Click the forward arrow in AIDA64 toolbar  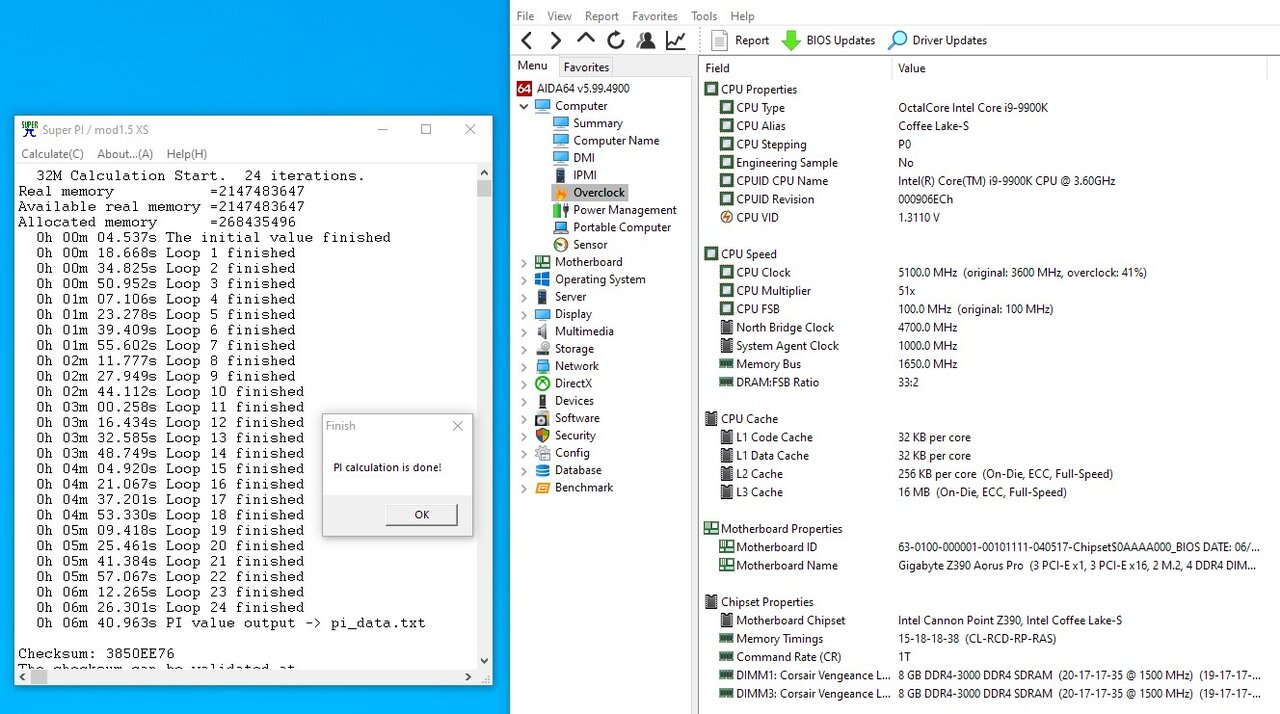(556, 40)
